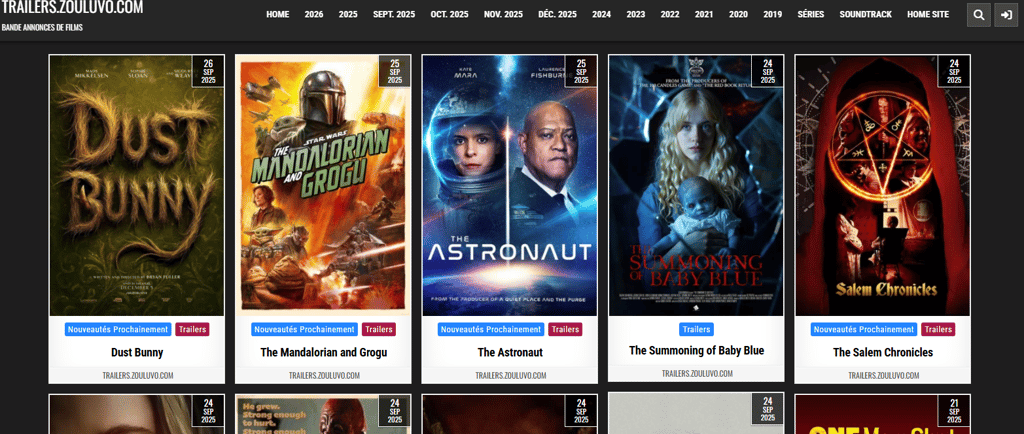Click Nouveautés Prochainement tag under Dust Bunny

click(118, 330)
